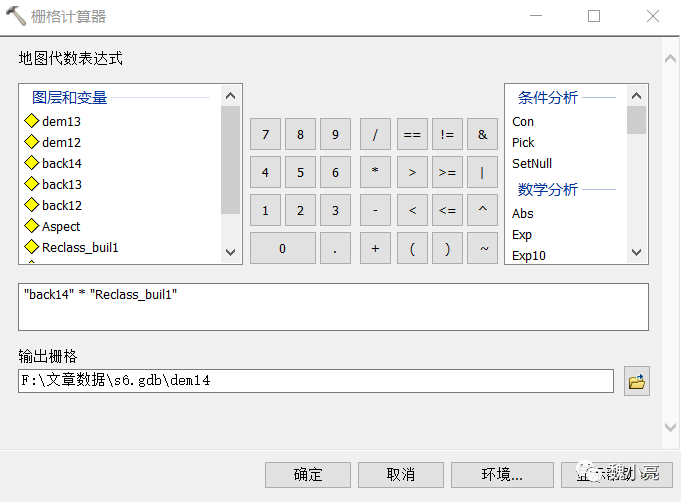Click the yellow diamond icon beside dem13
This screenshot has width=681, height=502.
32,121
